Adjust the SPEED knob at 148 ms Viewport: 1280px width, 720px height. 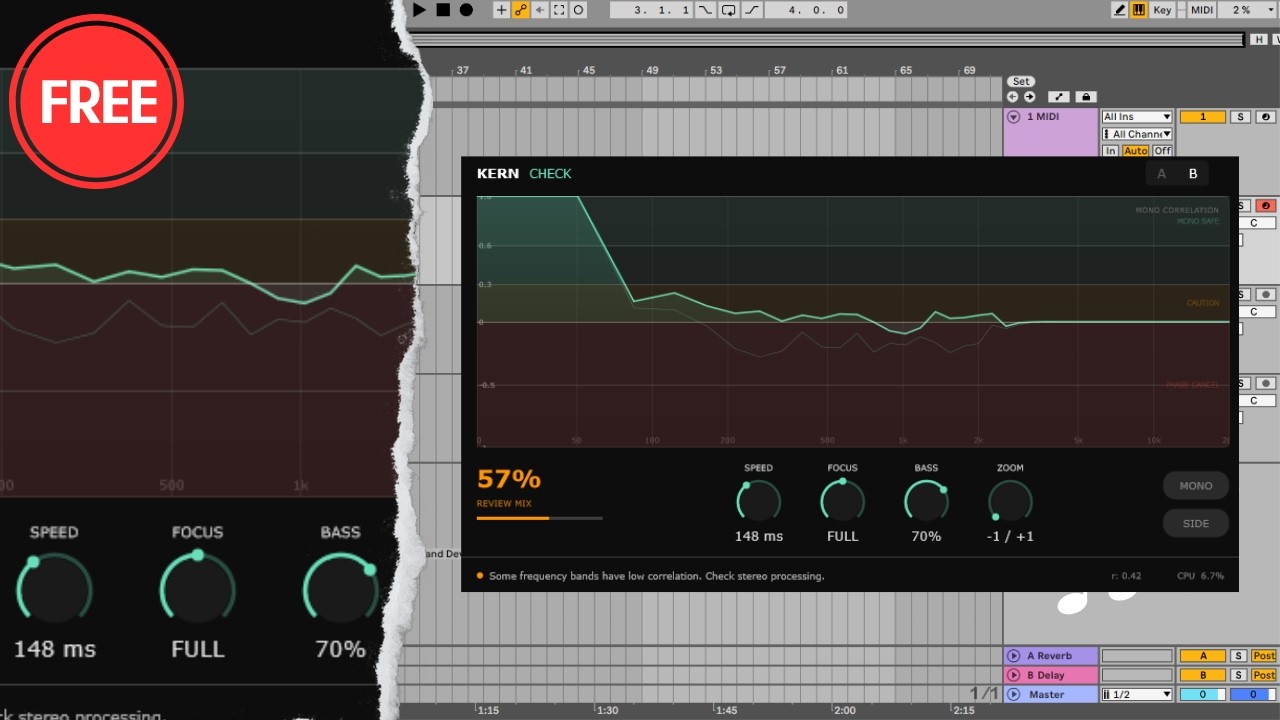[759, 501]
